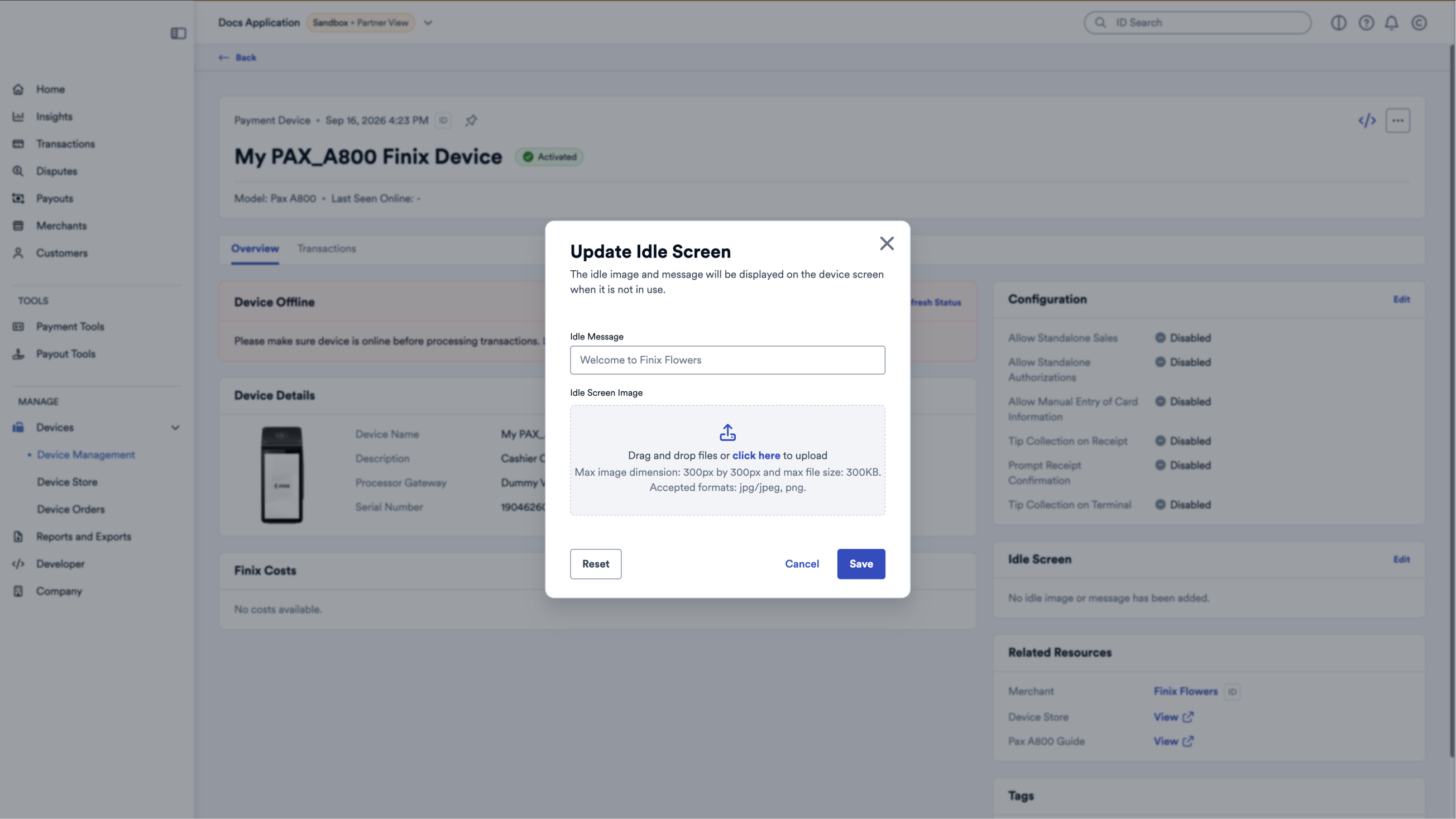Viewport: 1456px width, 819px height.
Task: Open the three-dot more actions menu
Action: point(1397,121)
